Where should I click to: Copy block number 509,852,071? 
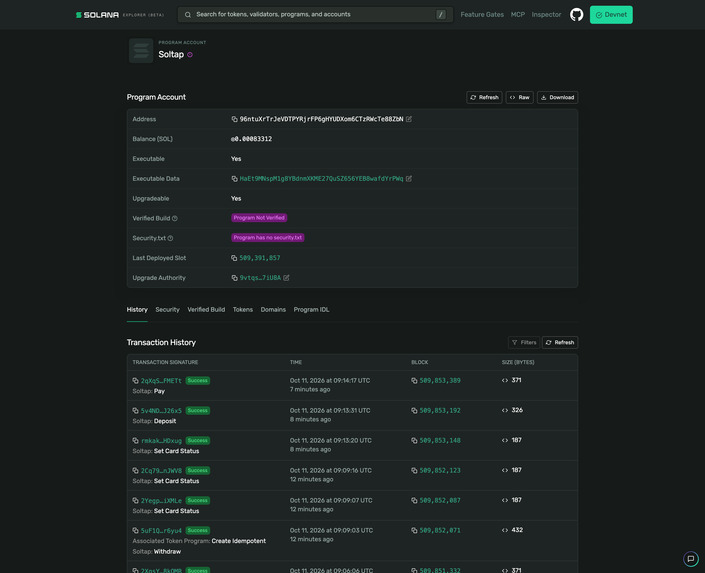[414, 531]
